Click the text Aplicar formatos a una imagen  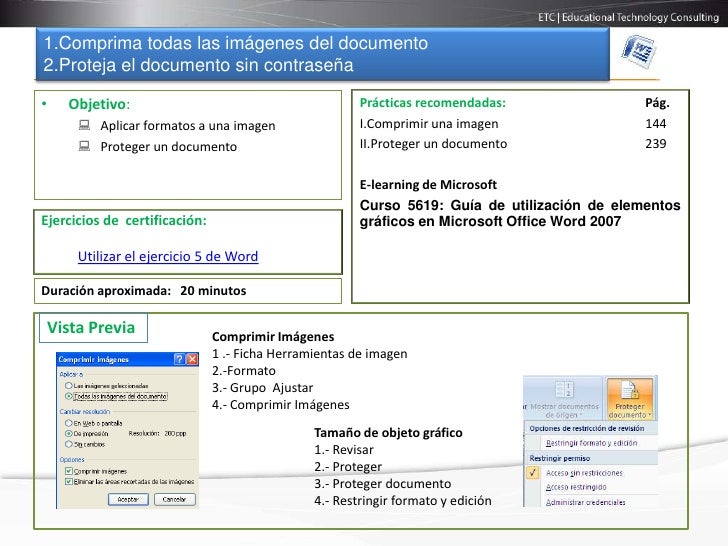(x=188, y=125)
